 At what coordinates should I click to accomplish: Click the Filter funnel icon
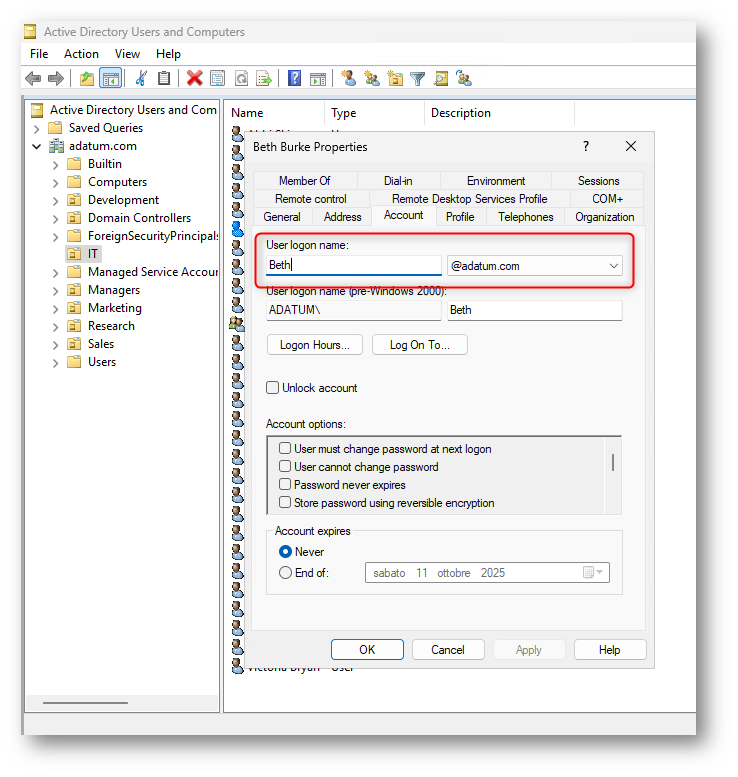tap(418, 78)
